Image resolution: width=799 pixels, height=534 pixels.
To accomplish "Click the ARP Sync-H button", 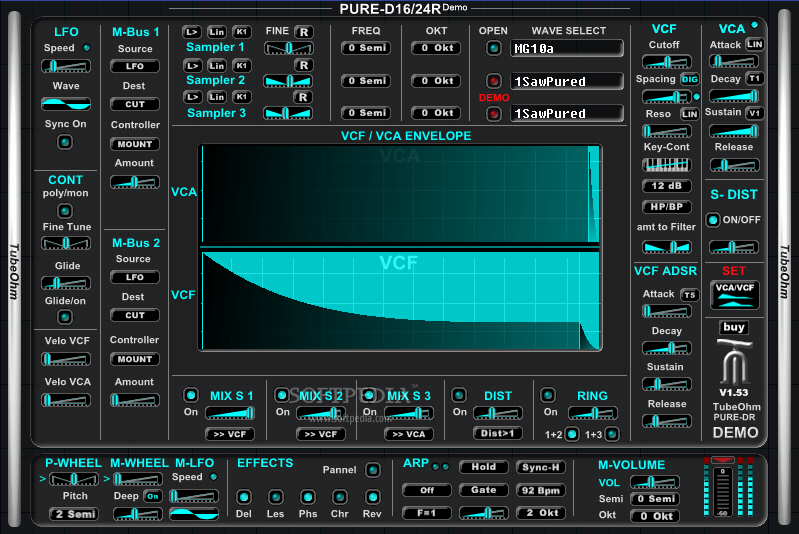I will [541, 467].
